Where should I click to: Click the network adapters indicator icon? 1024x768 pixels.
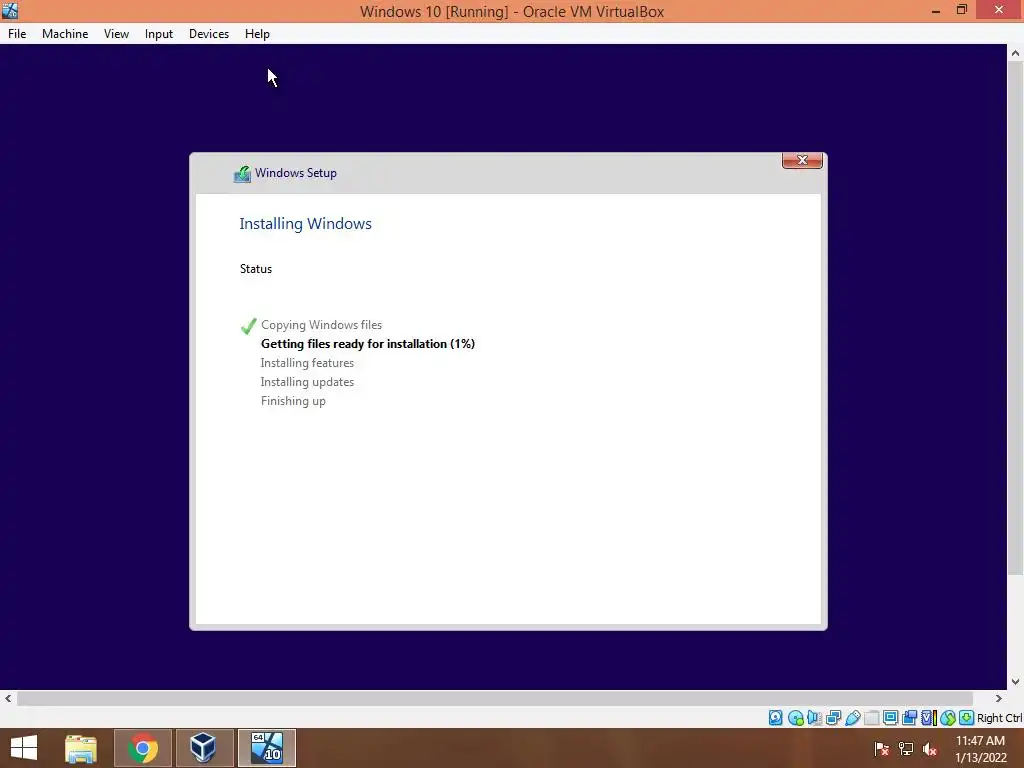click(x=833, y=718)
